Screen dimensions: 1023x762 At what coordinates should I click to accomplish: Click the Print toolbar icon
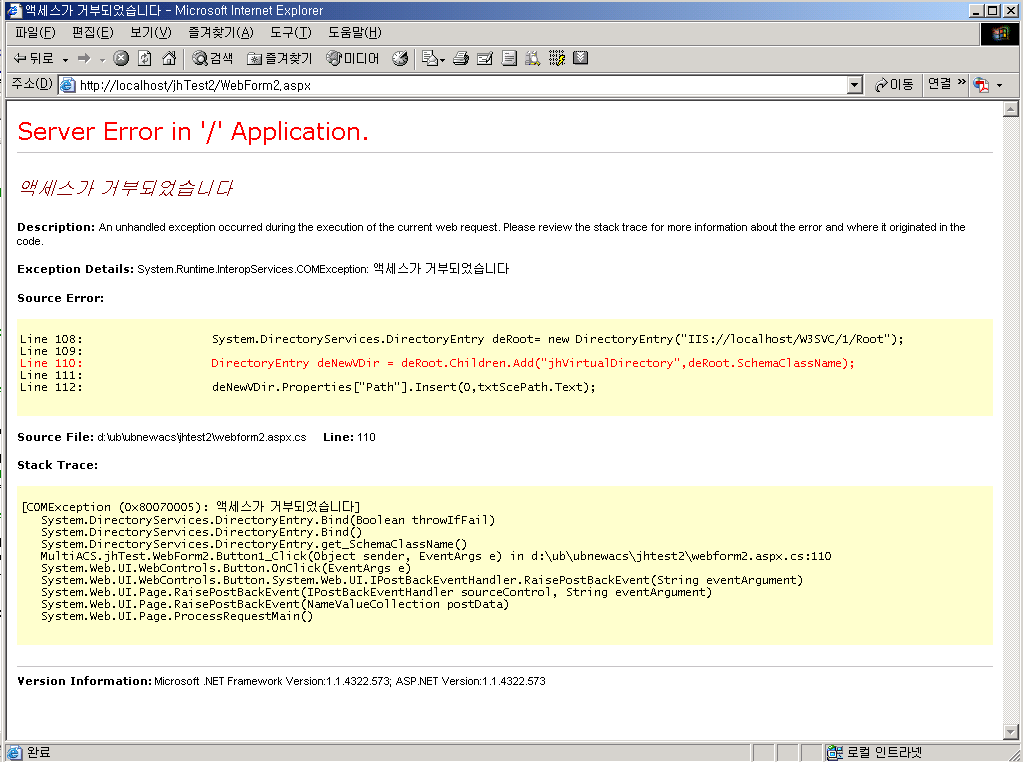coord(461,59)
